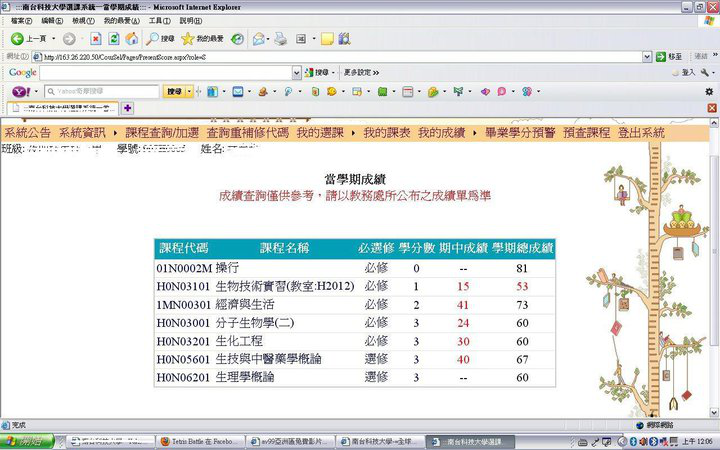Expand the Google toolbar search box dropdown
The width and height of the screenshot is (720, 450).
(296, 72)
